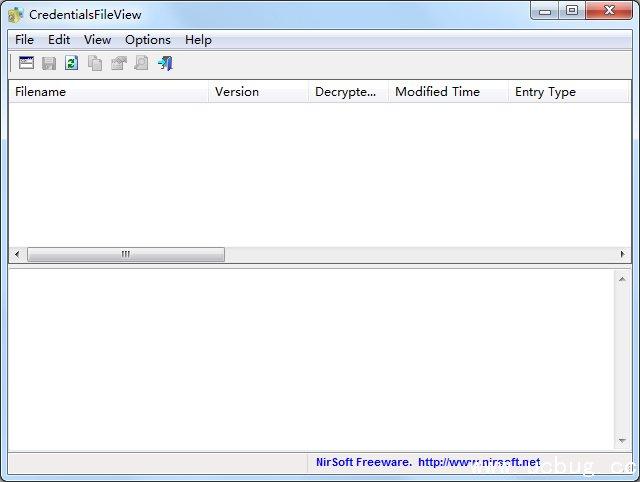Maximize the CredentialsFileView window
This screenshot has height=482, width=640.
(572, 11)
